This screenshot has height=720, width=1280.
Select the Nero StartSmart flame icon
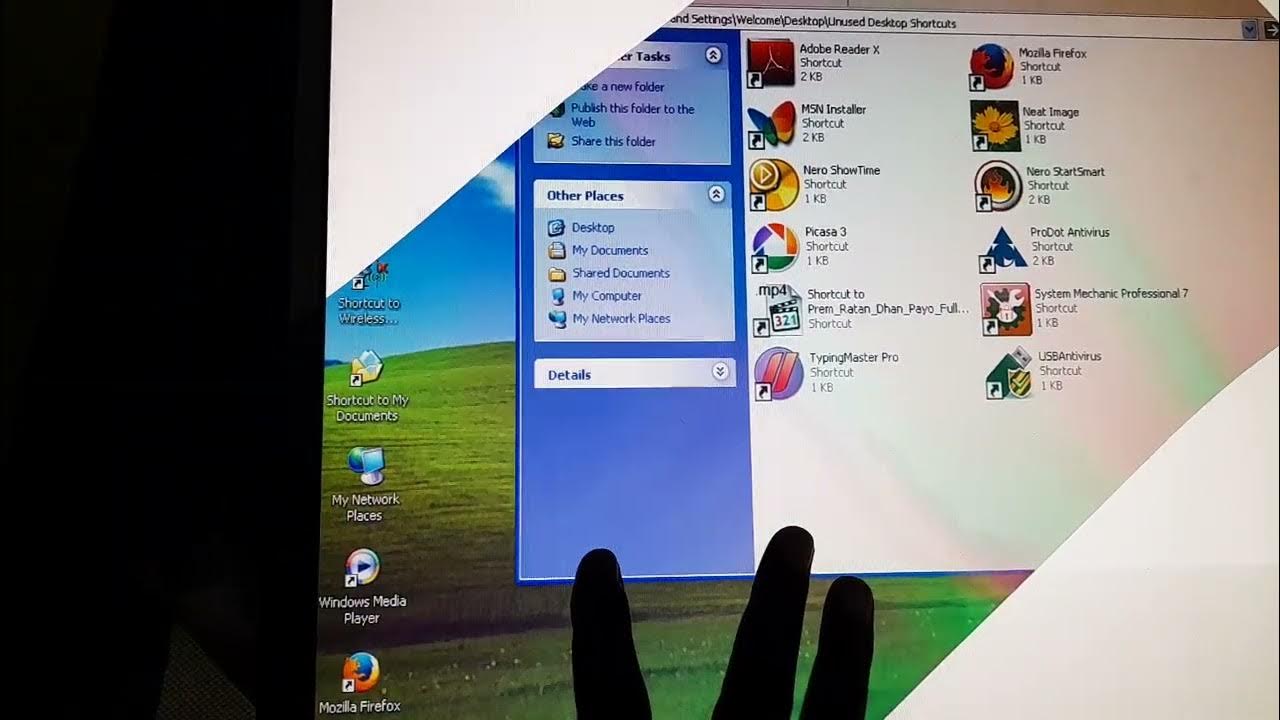pyautogui.click(x=998, y=187)
